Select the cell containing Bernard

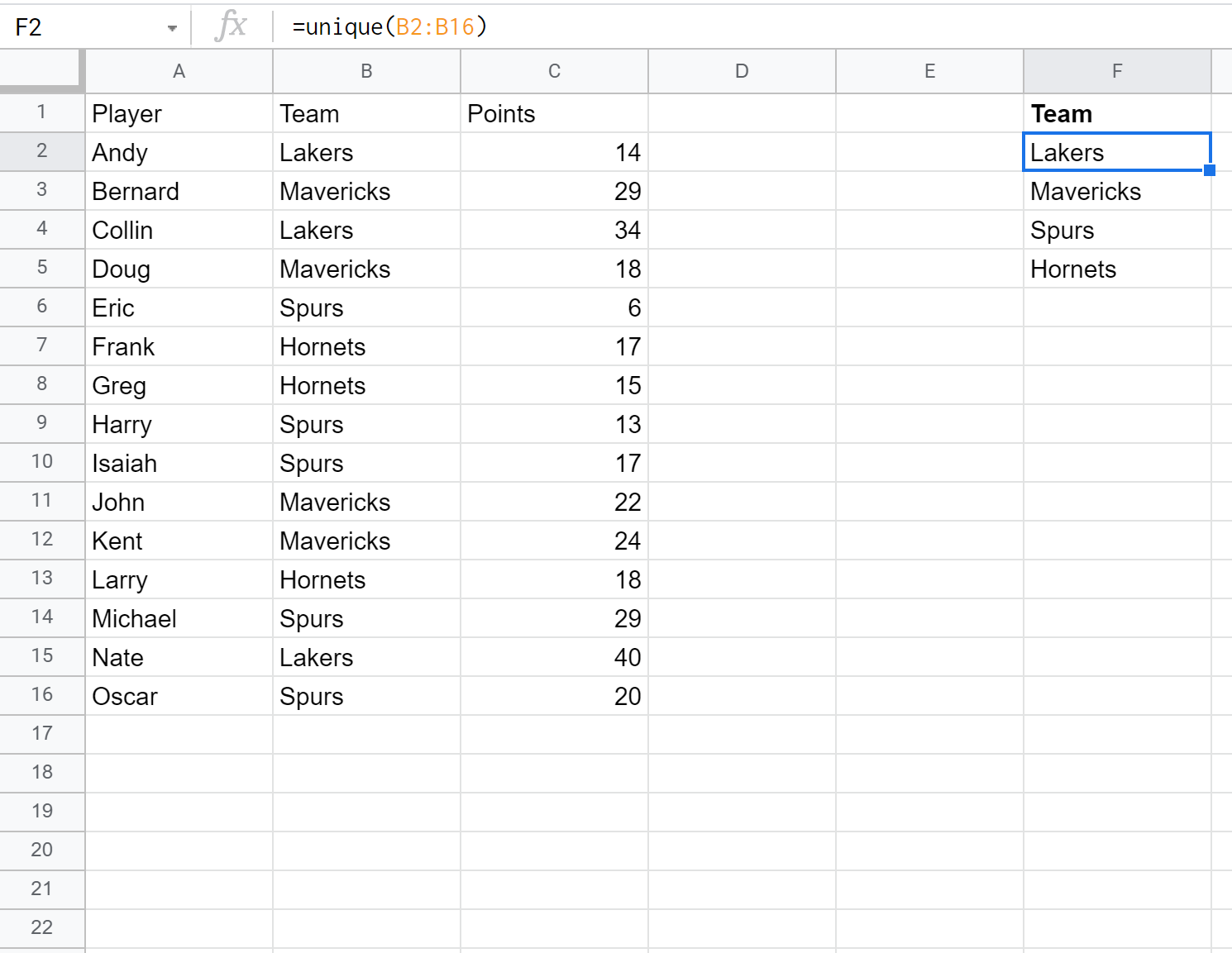(x=179, y=191)
